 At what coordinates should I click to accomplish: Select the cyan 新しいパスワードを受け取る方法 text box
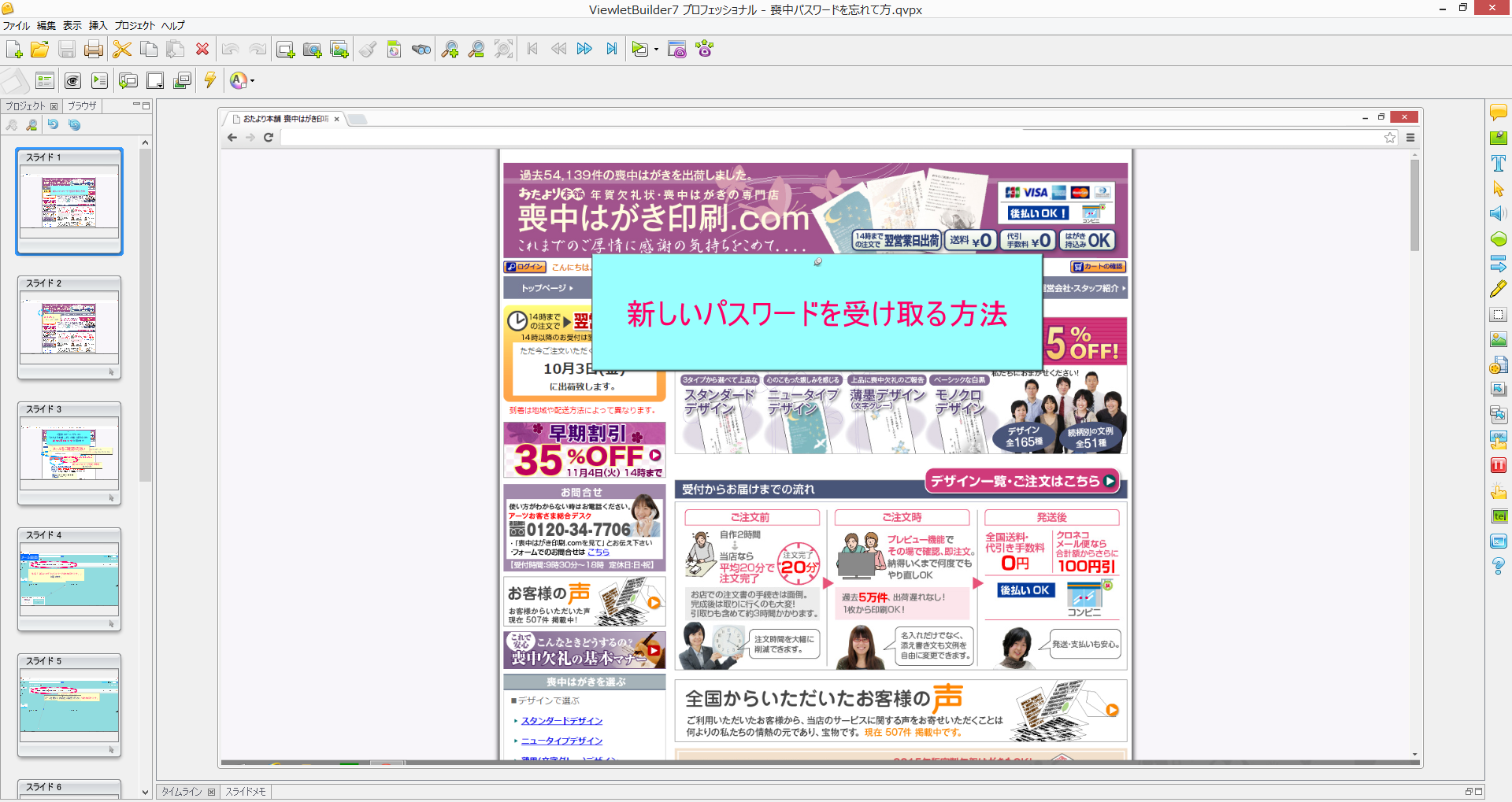[x=817, y=313]
